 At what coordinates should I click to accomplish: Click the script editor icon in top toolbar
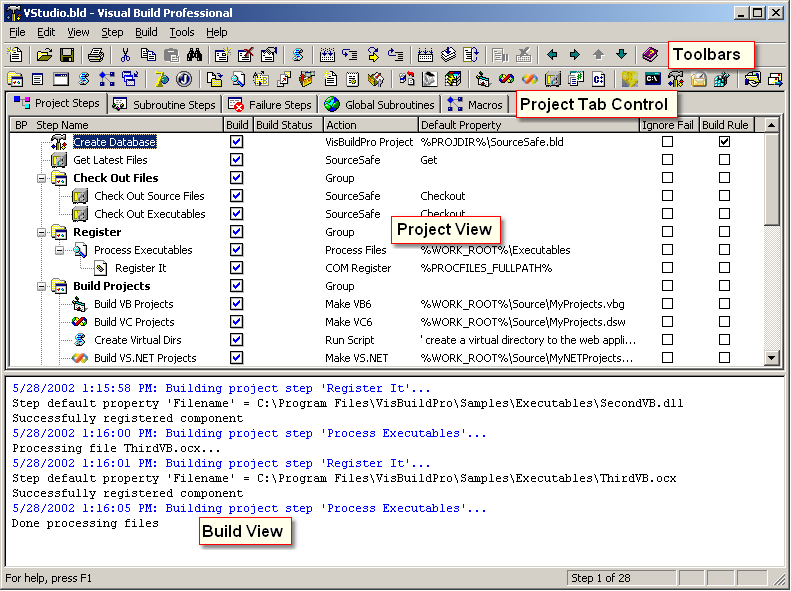pos(298,54)
